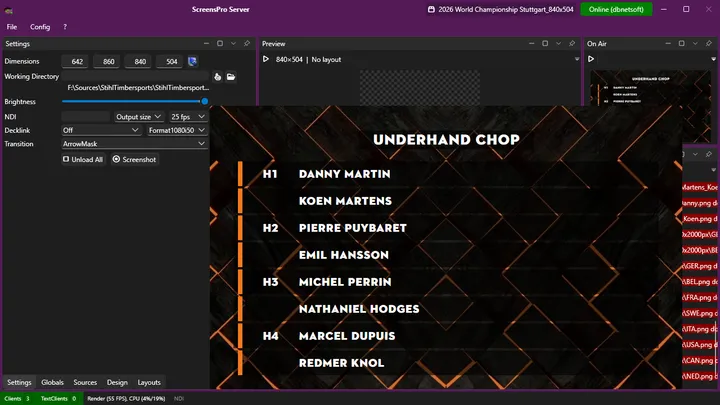Pin the Preview panel
Screen dimensions: 720x405
(x=572, y=44)
